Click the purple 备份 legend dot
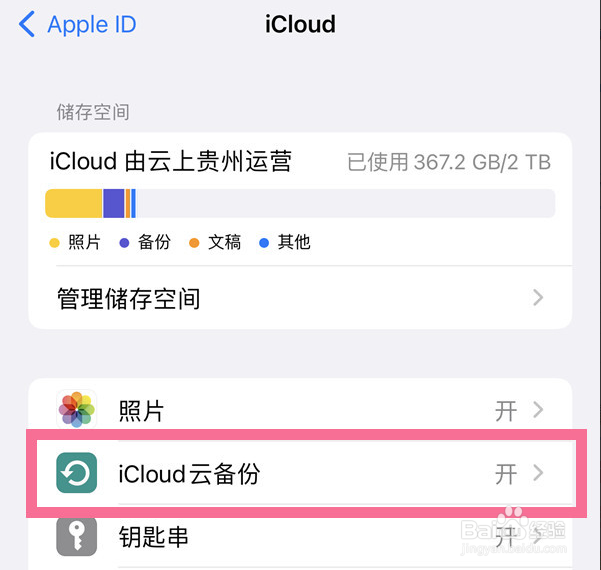Viewport: 601px width, 570px height. (x=124, y=243)
